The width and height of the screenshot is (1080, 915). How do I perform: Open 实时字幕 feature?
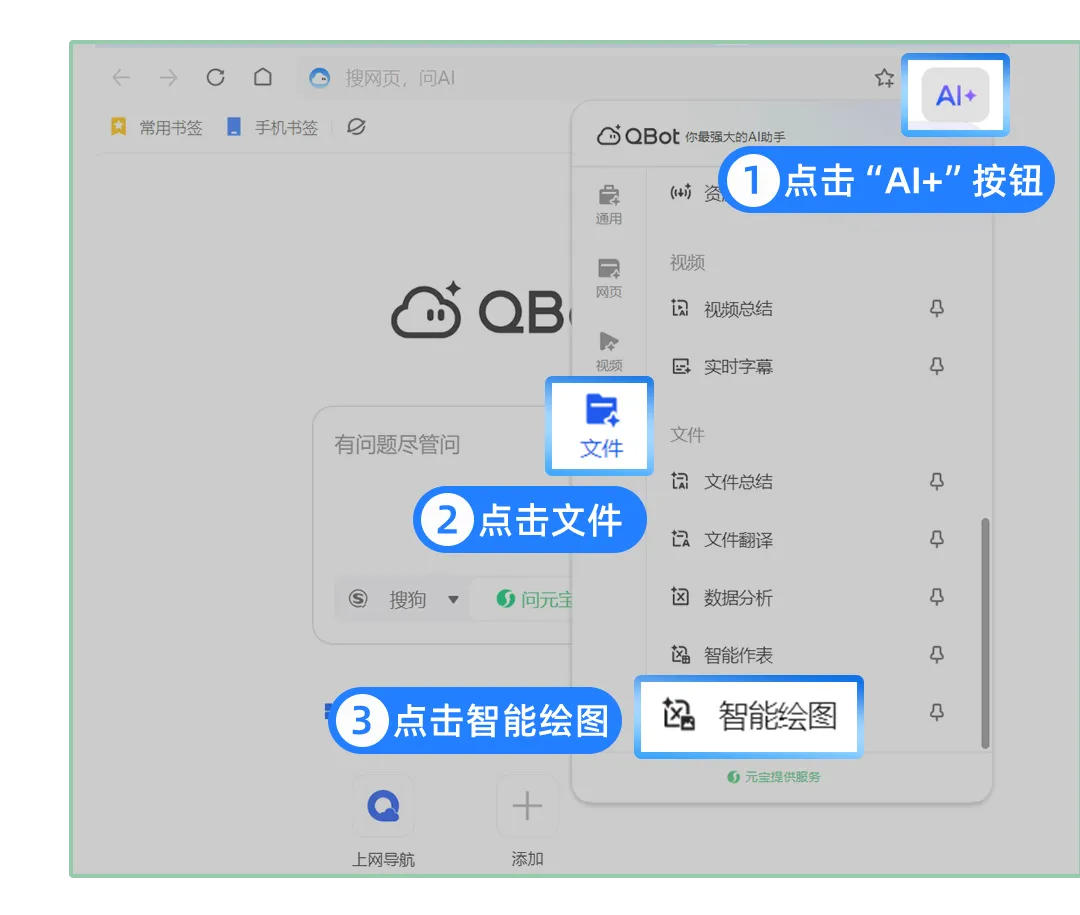coord(738,367)
